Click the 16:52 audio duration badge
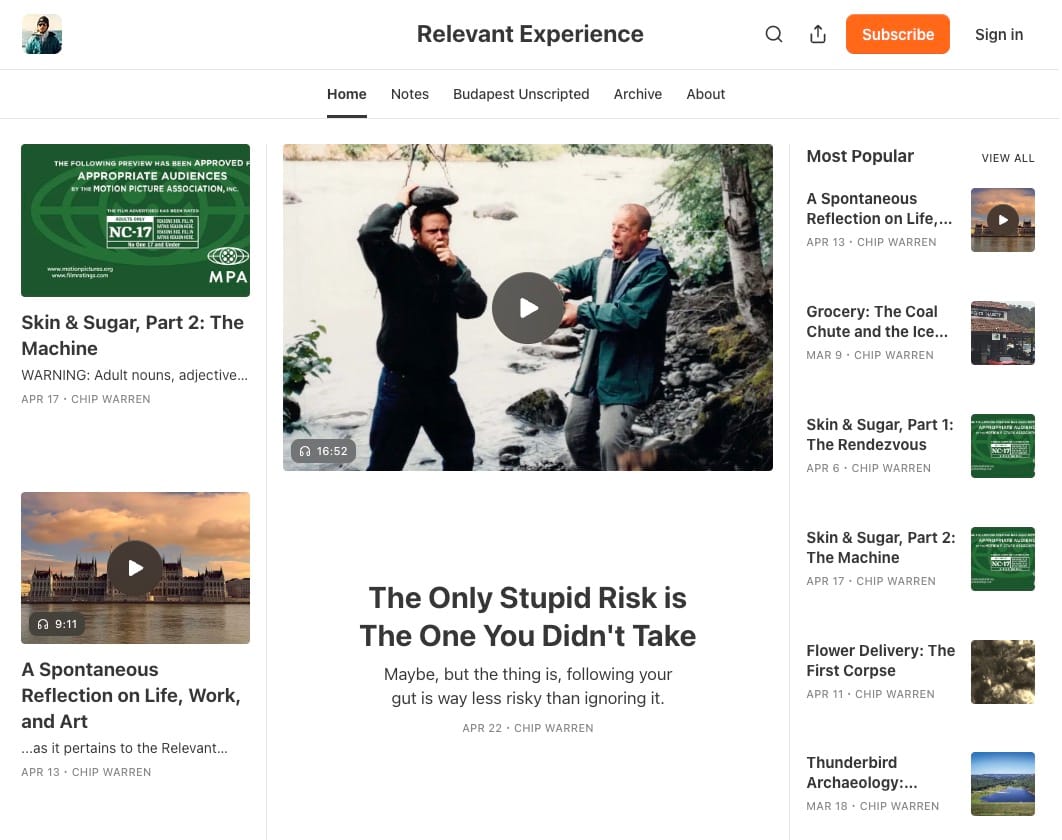The width and height of the screenshot is (1062, 840). pos(323,451)
